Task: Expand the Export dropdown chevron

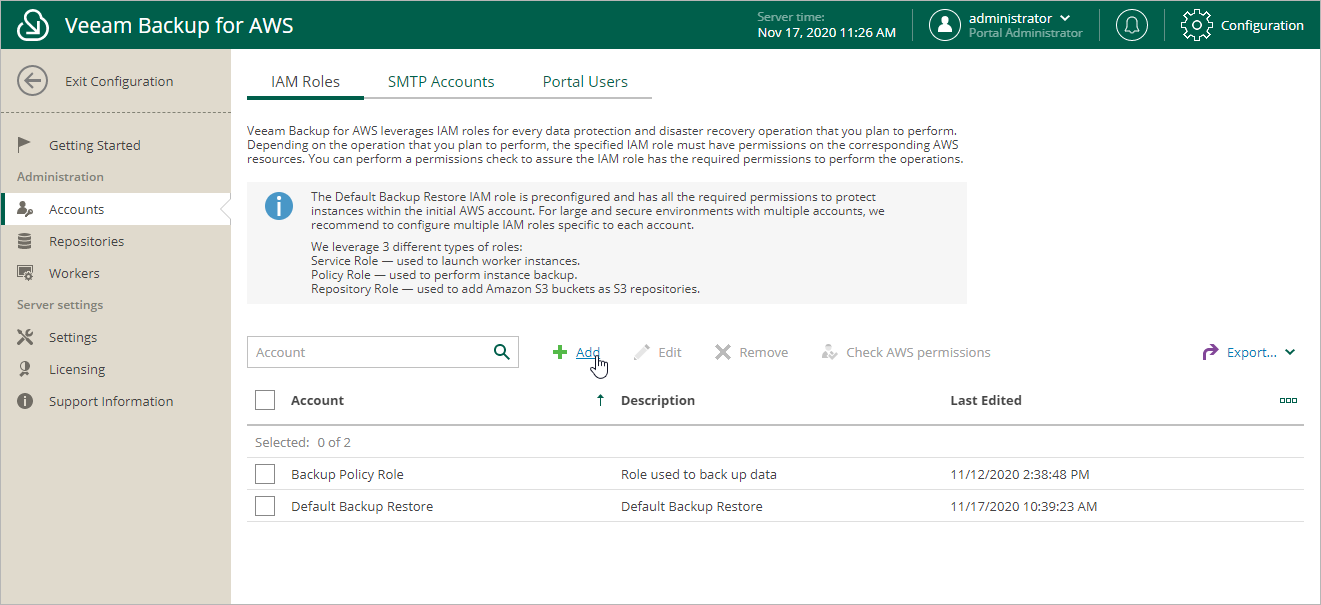Action: [x=1290, y=352]
